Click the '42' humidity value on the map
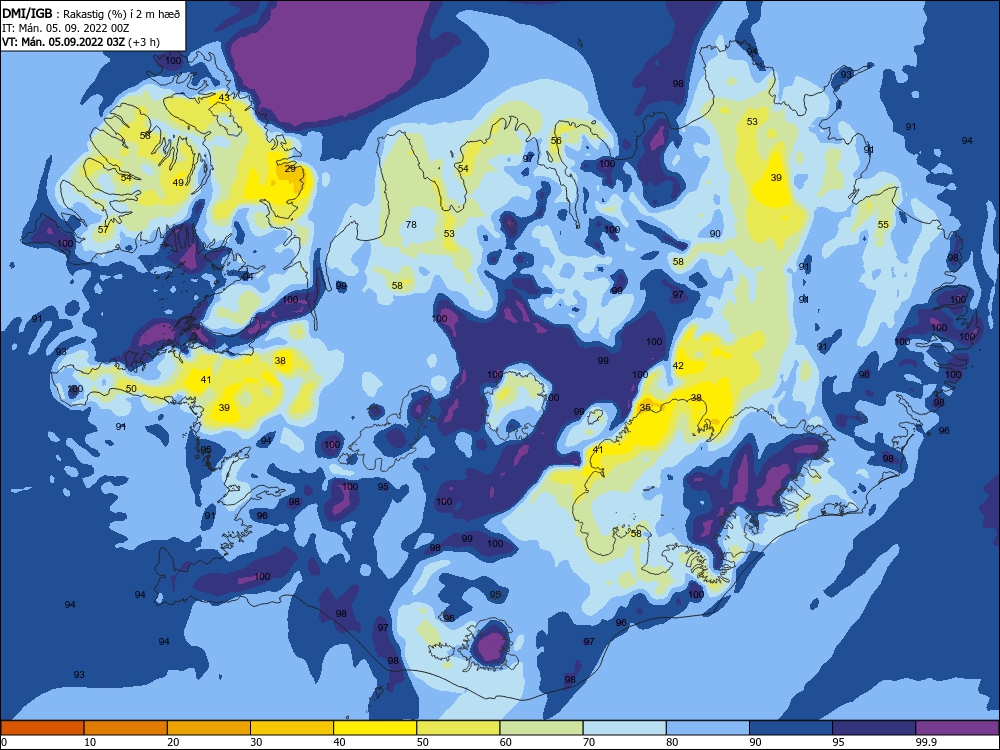Viewport: 1000px width, 750px height. [678, 366]
